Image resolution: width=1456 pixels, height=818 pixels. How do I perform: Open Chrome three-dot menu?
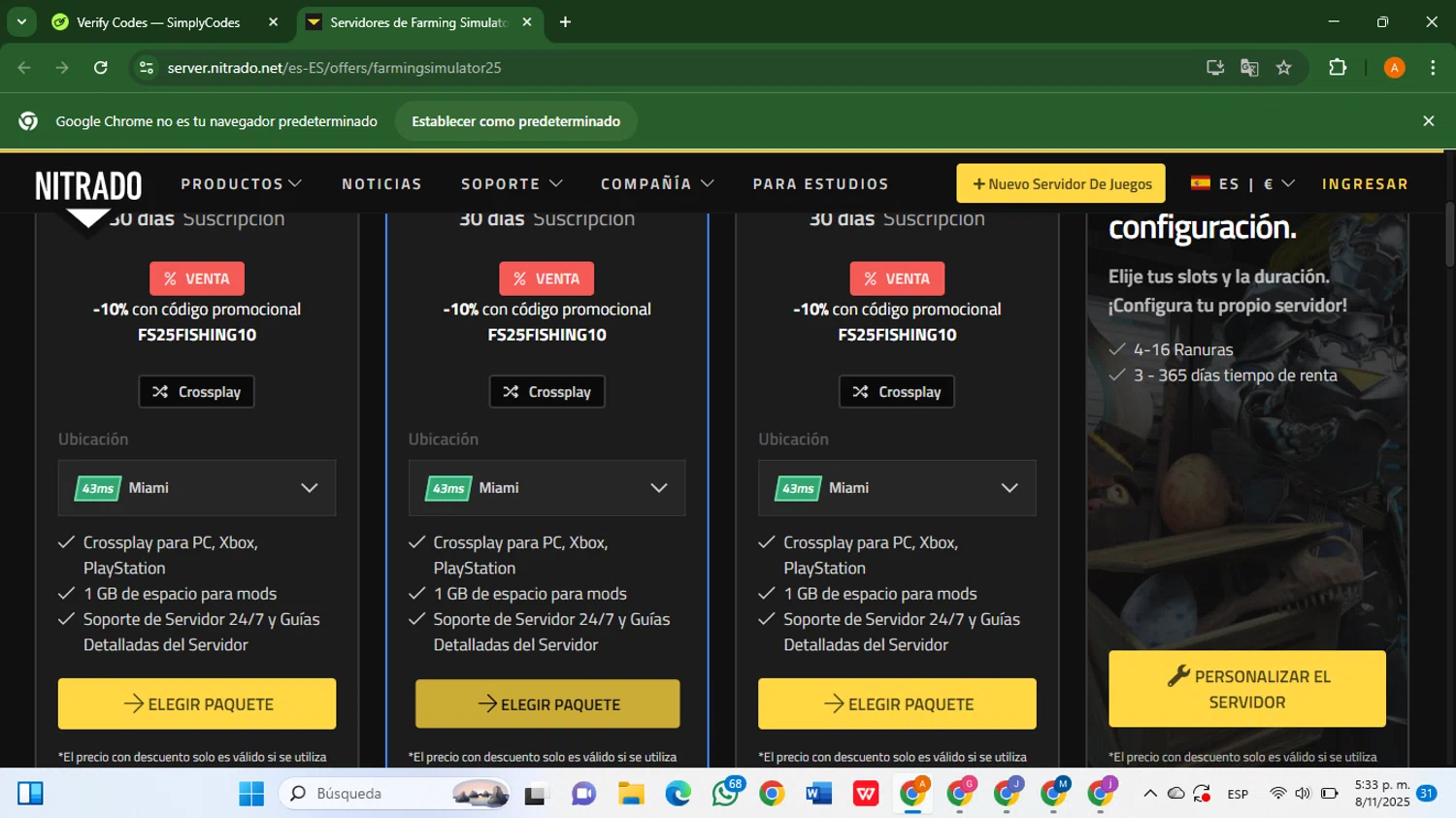click(1433, 68)
